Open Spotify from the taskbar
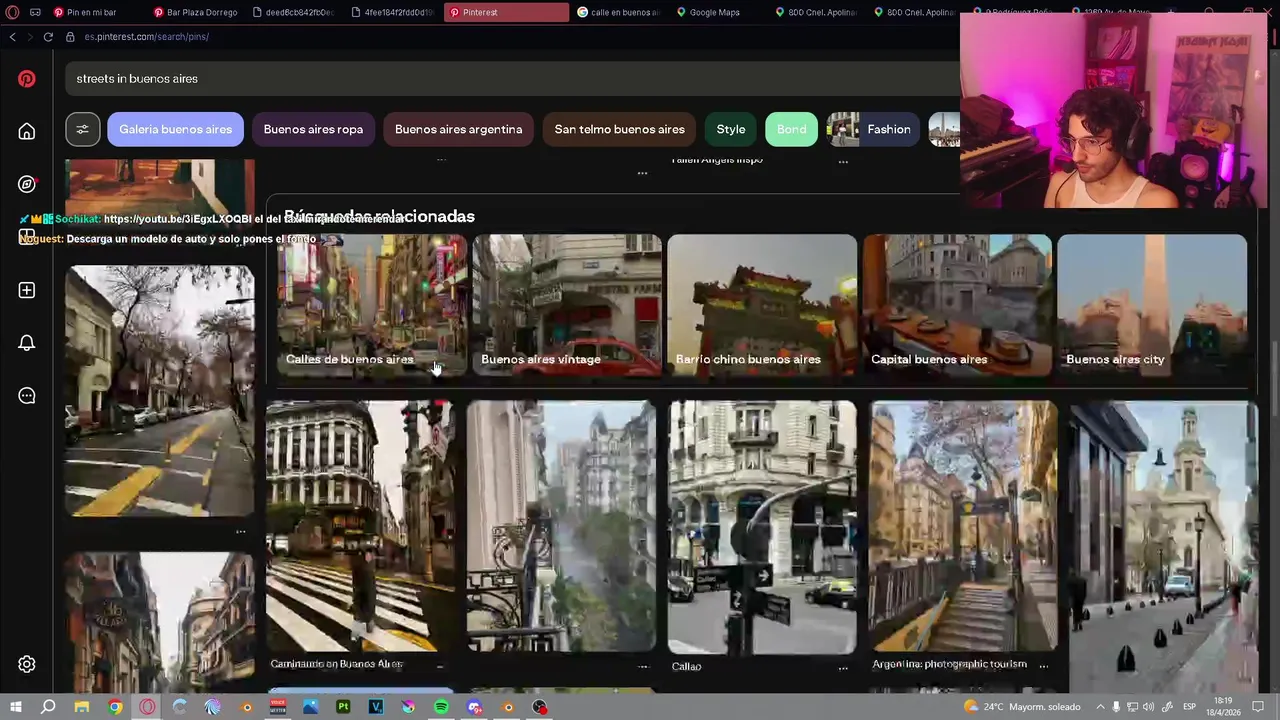Image resolution: width=1280 pixels, height=720 pixels. (x=441, y=707)
